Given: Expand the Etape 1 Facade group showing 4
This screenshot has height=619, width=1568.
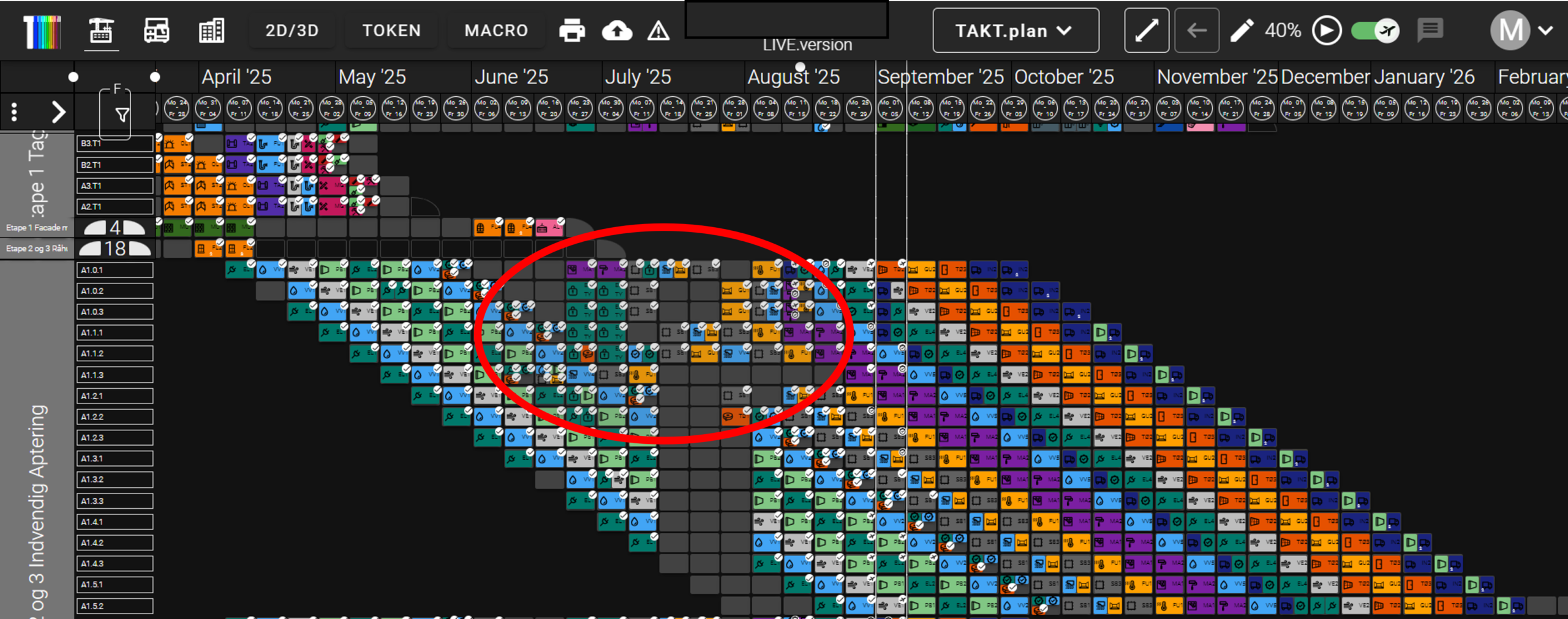Looking at the screenshot, I should [x=115, y=228].
